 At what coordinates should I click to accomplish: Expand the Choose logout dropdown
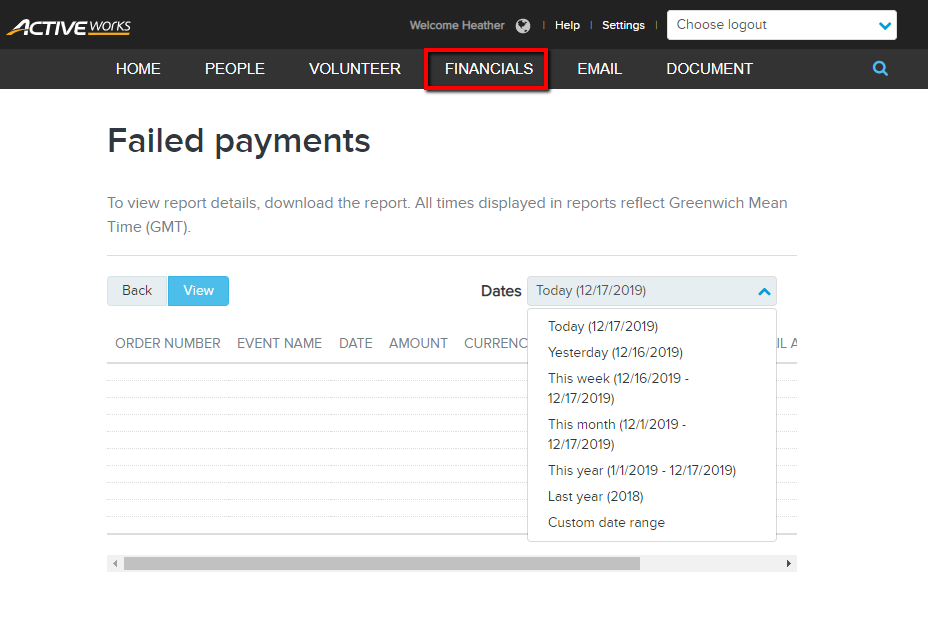click(781, 25)
